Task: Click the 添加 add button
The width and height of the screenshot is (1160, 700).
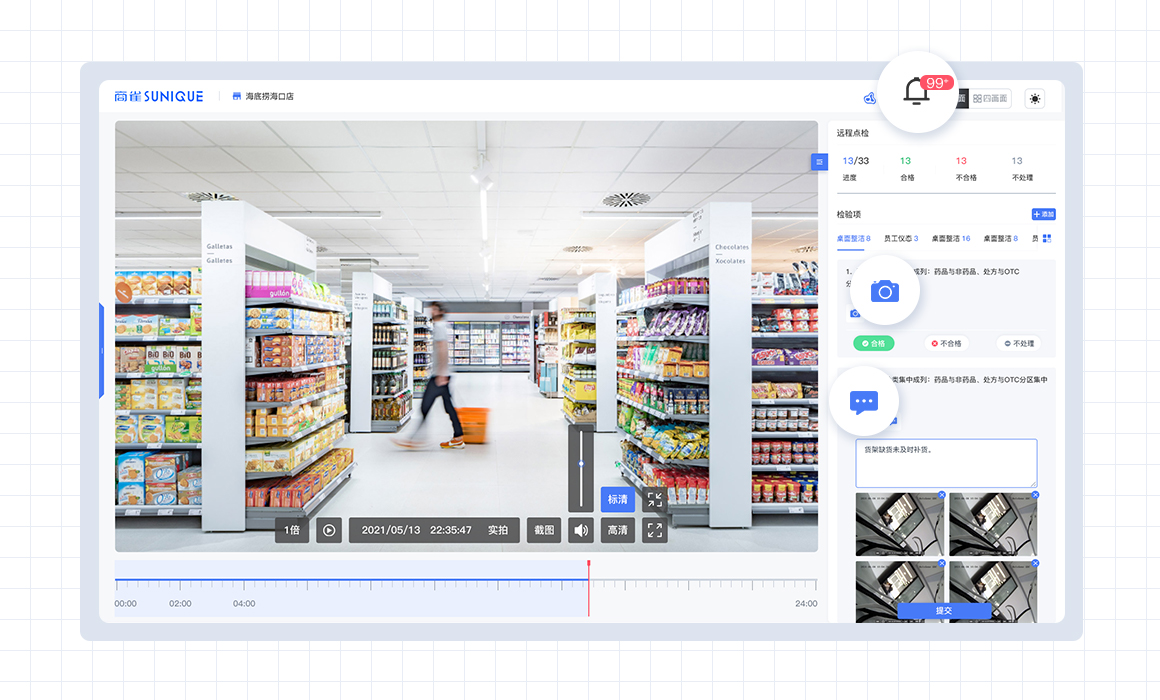Action: click(1043, 214)
